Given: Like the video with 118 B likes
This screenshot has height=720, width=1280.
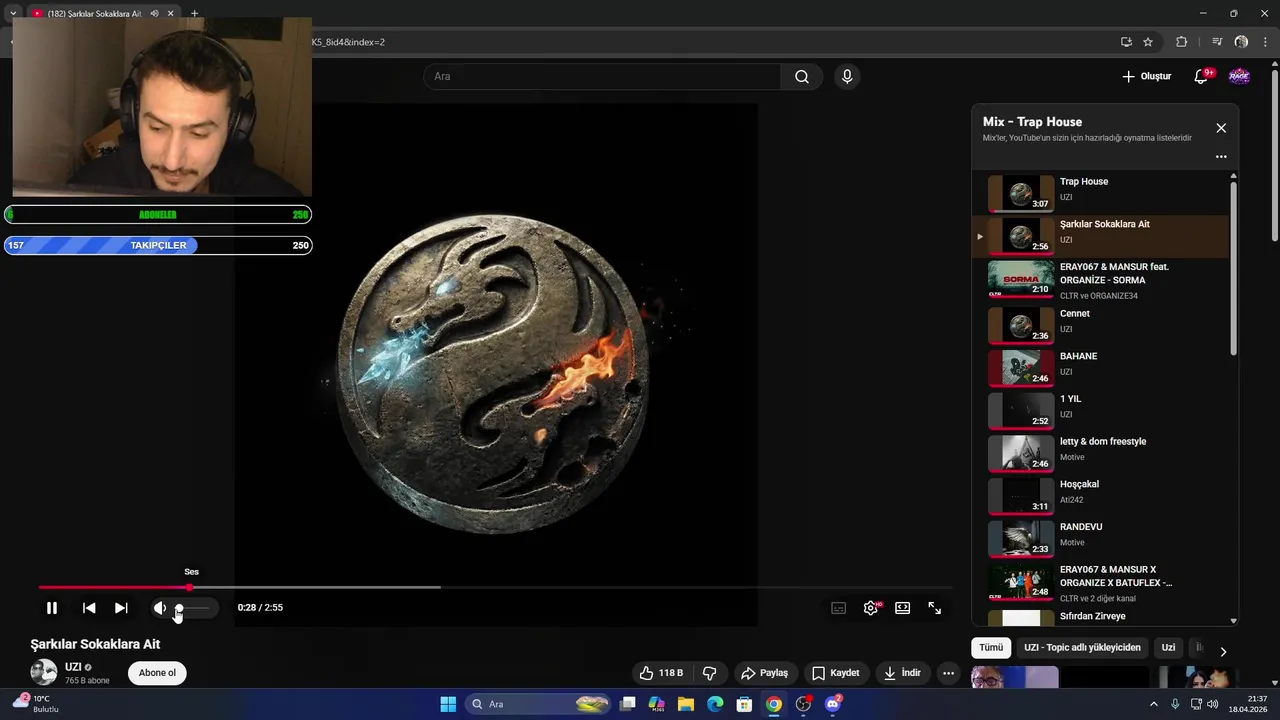Looking at the screenshot, I should click(661, 673).
